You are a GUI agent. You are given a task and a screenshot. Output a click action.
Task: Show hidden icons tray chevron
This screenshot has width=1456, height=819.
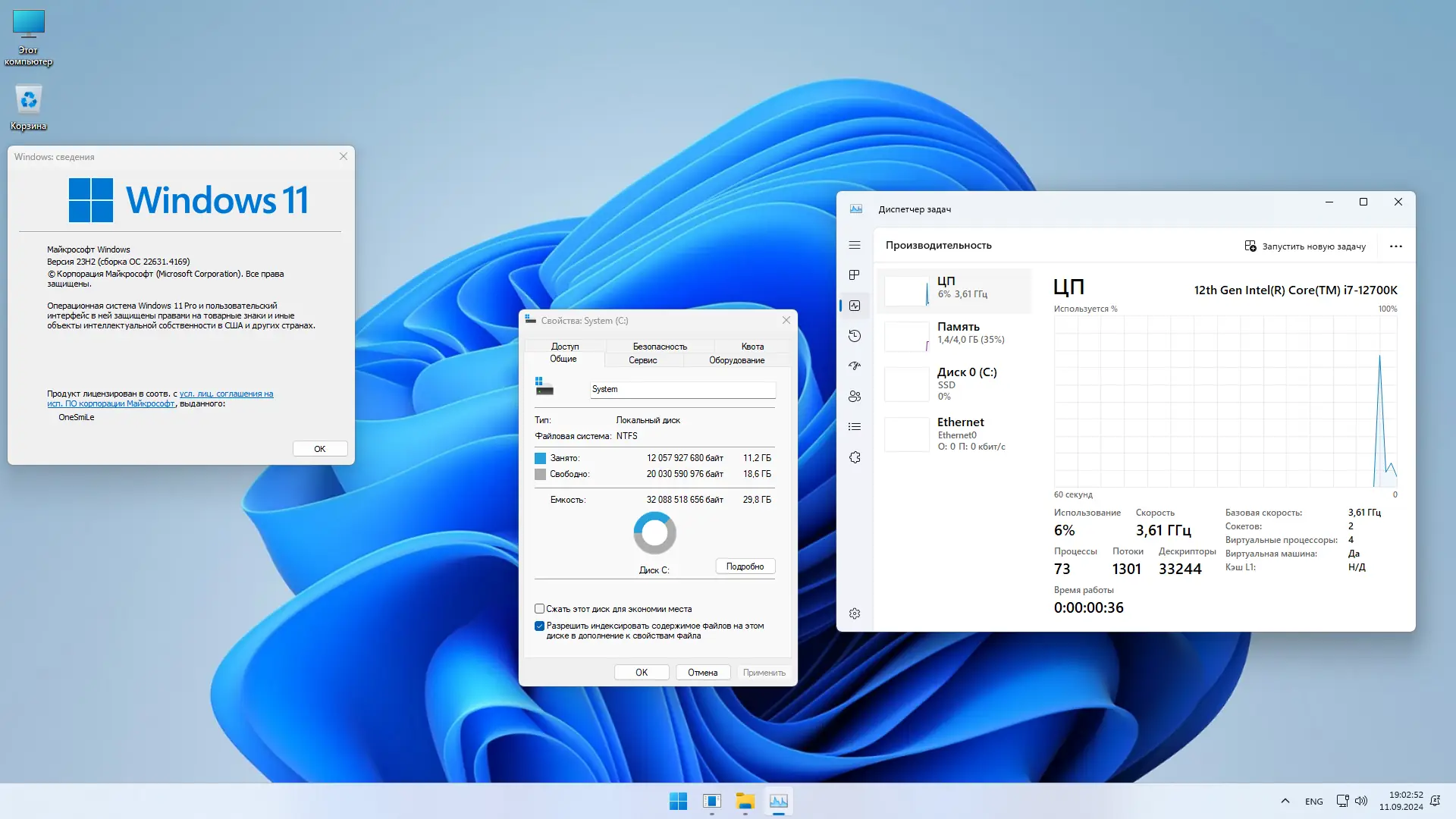click(1285, 801)
